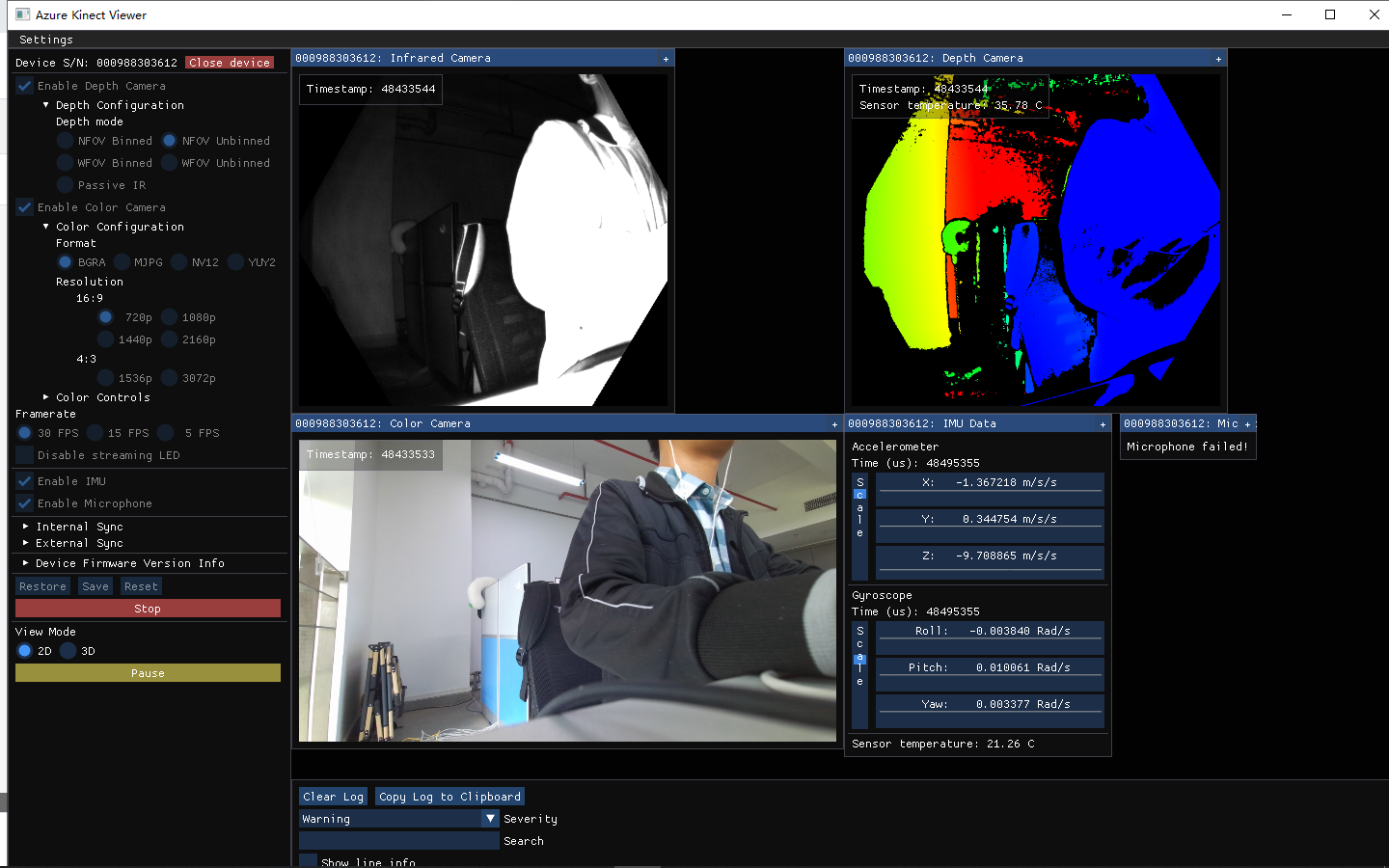Expand the Mic panel with its plus icon
This screenshot has width=1389, height=868.
point(1245,423)
